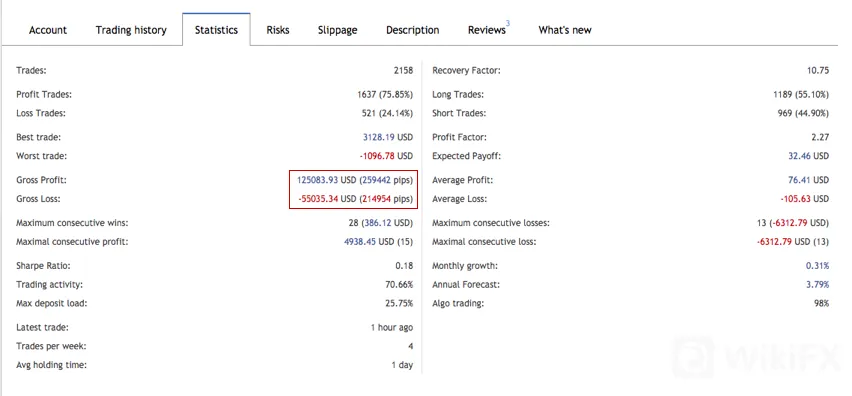The height and width of the screenshot is (396, 852).
Task: Click the Annual Forecast label
Action: click(x=466, y=285)
